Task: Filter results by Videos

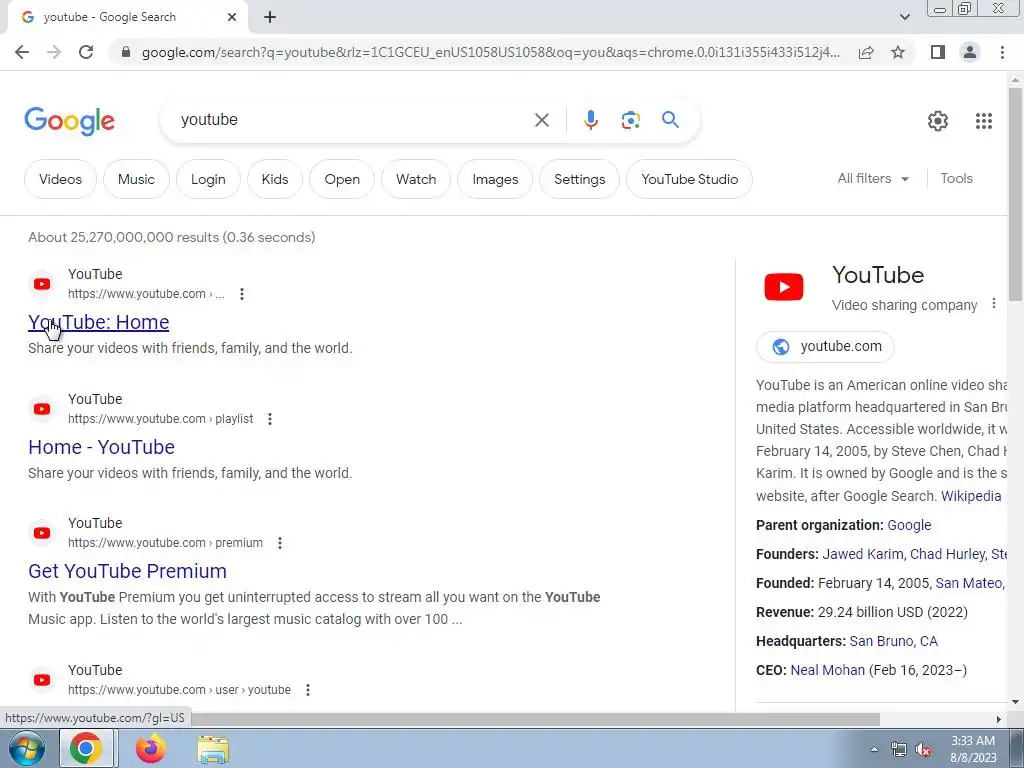Action: (60, 179)
